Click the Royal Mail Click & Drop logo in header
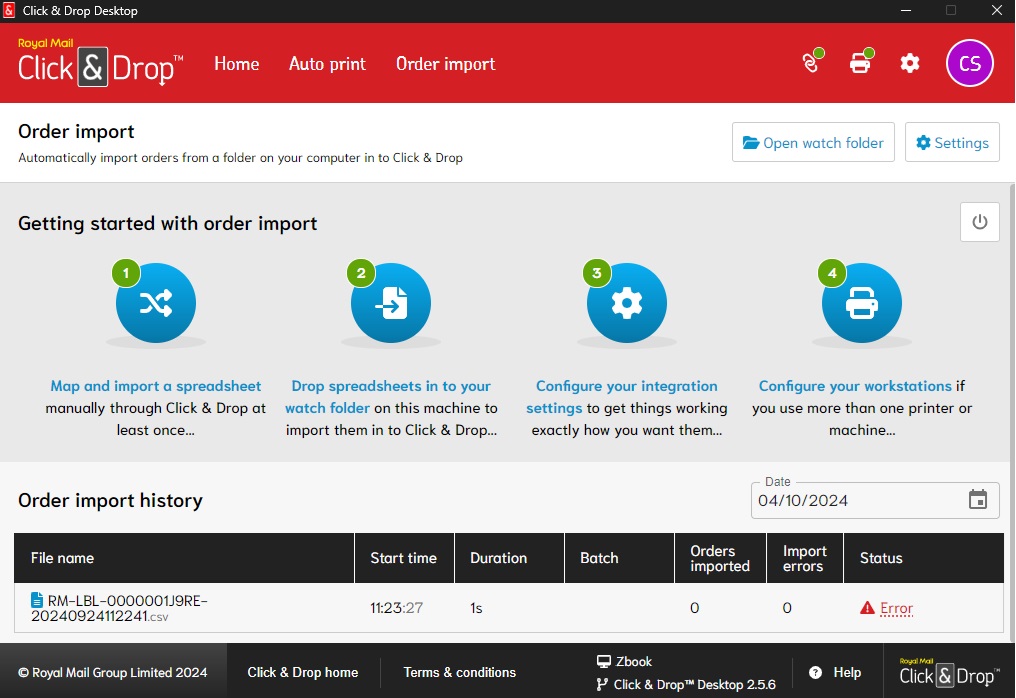Image resolution: width=1016 pixels, height=698 pixels. coord(100,62)
